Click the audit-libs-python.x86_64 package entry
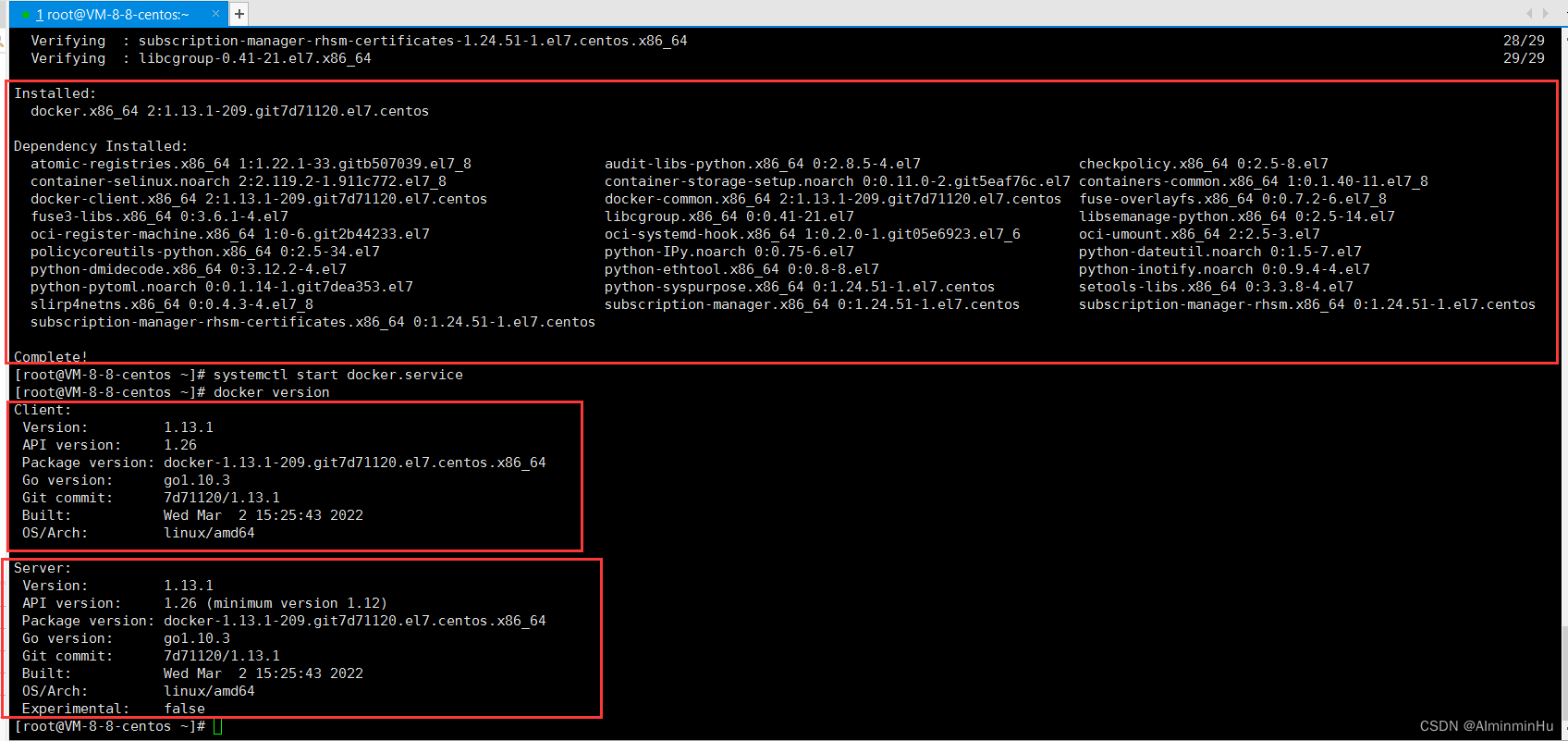This screenshot has width=1568, height=741. click(x=763, y=164)
